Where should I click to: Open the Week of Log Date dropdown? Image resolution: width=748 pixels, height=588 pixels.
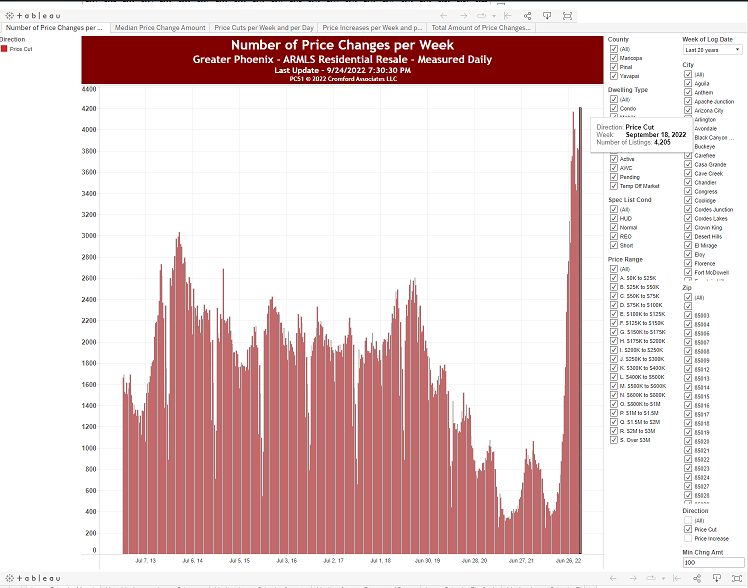point(712,49)
